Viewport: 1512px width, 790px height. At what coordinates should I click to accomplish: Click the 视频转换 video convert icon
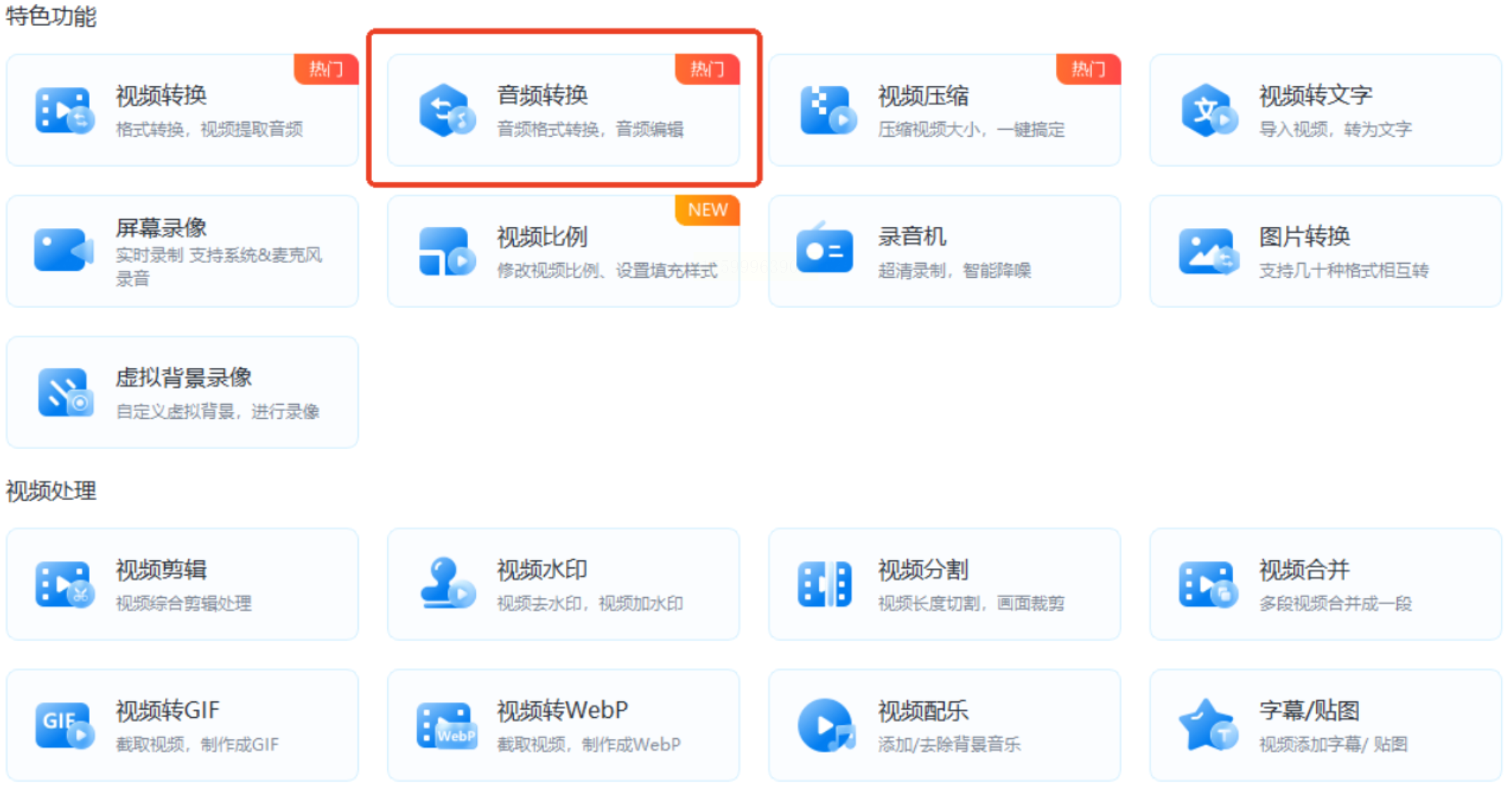point(64,110)
